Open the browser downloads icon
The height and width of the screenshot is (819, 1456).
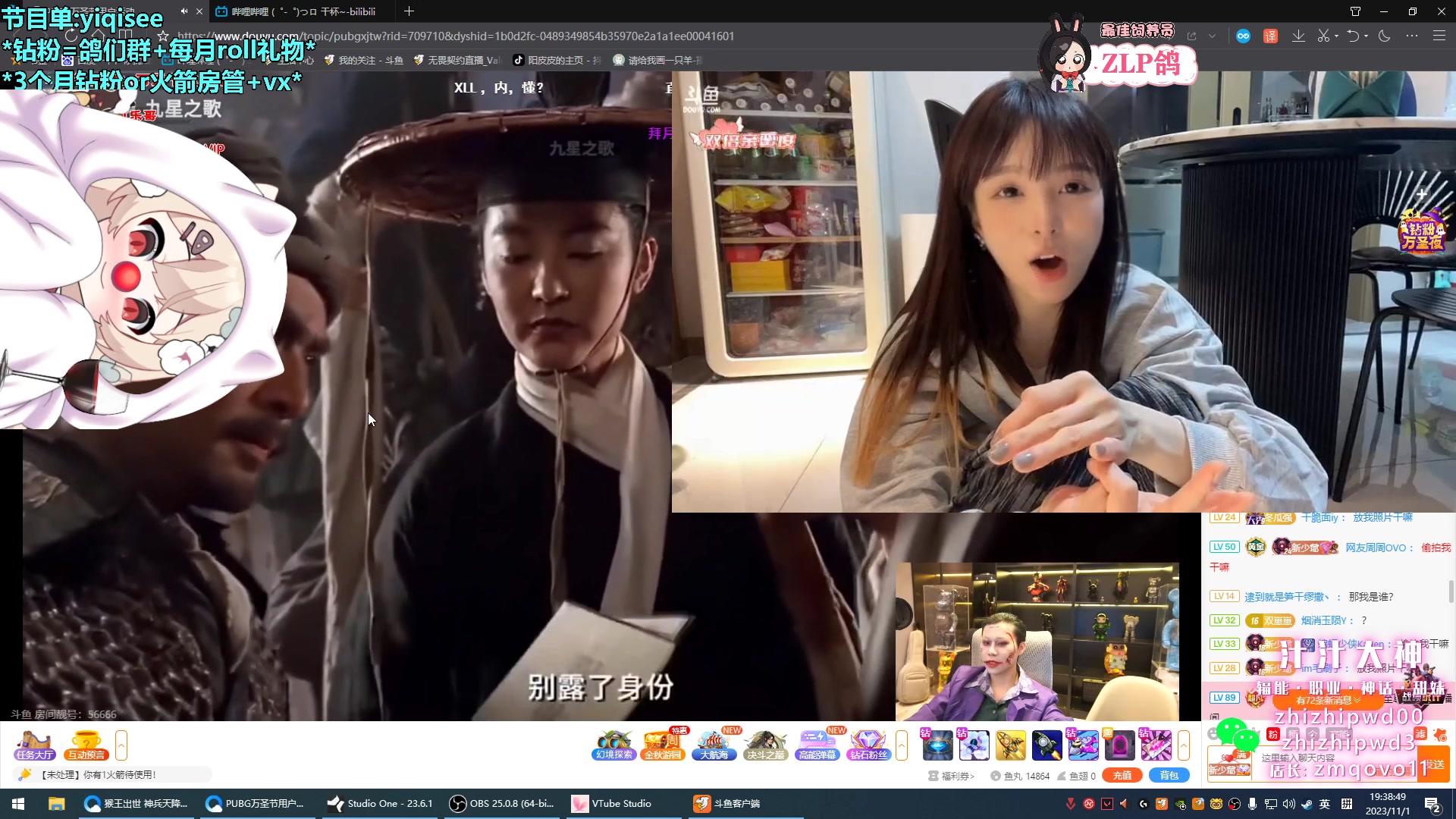click(1298, 36)
